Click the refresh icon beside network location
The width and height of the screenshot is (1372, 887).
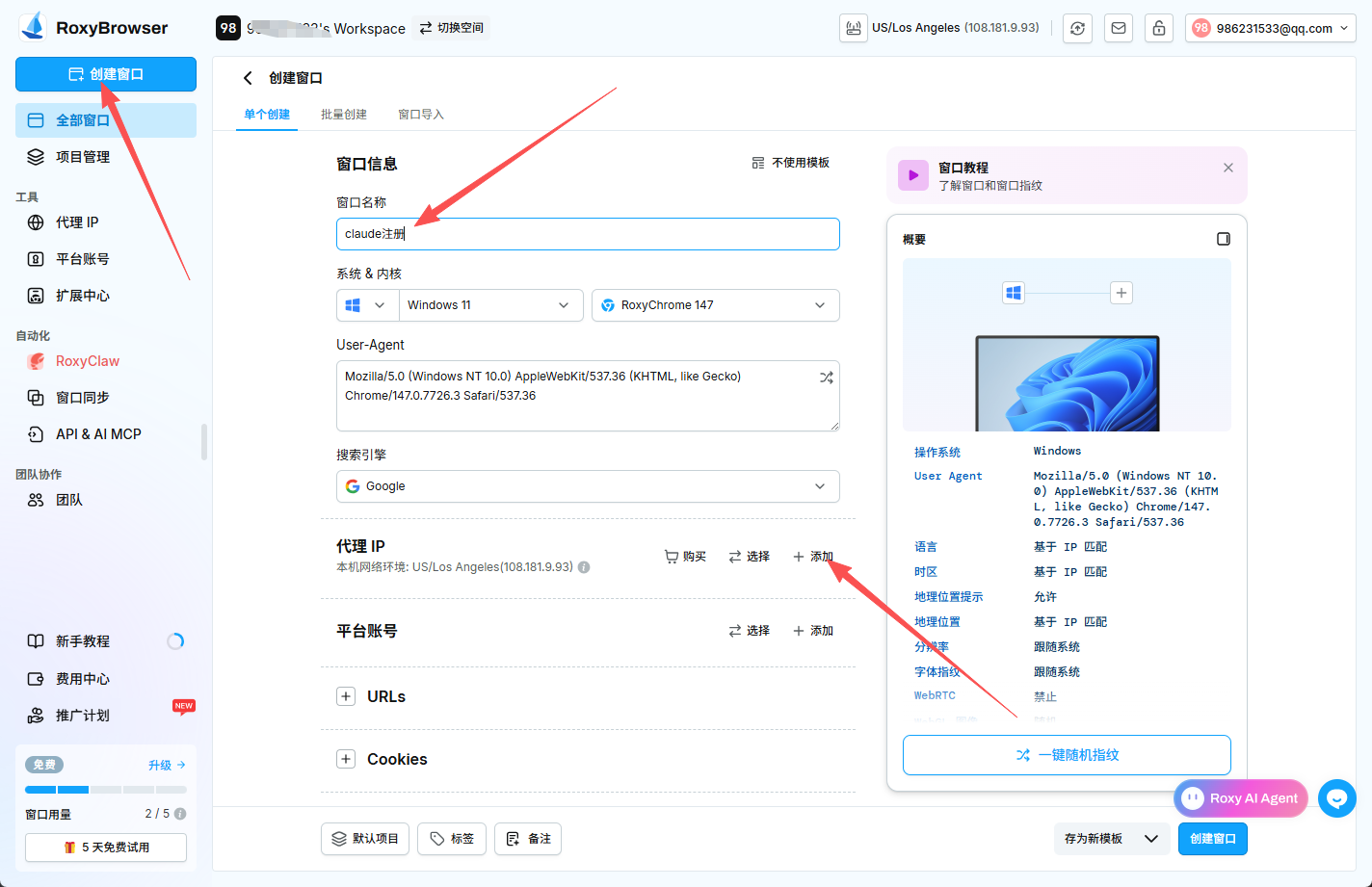[1077, 28]
